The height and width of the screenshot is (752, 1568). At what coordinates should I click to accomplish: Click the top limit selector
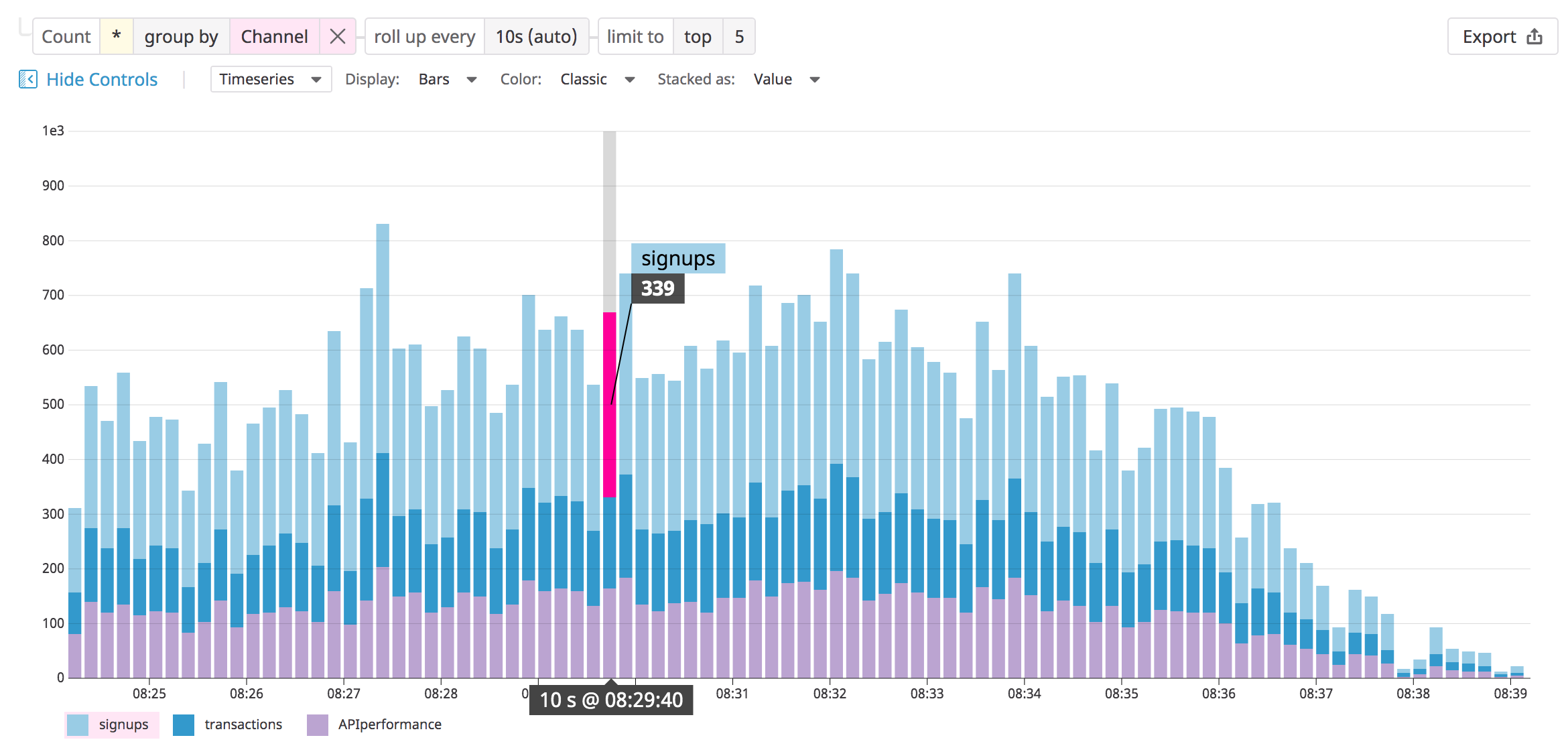698,37
